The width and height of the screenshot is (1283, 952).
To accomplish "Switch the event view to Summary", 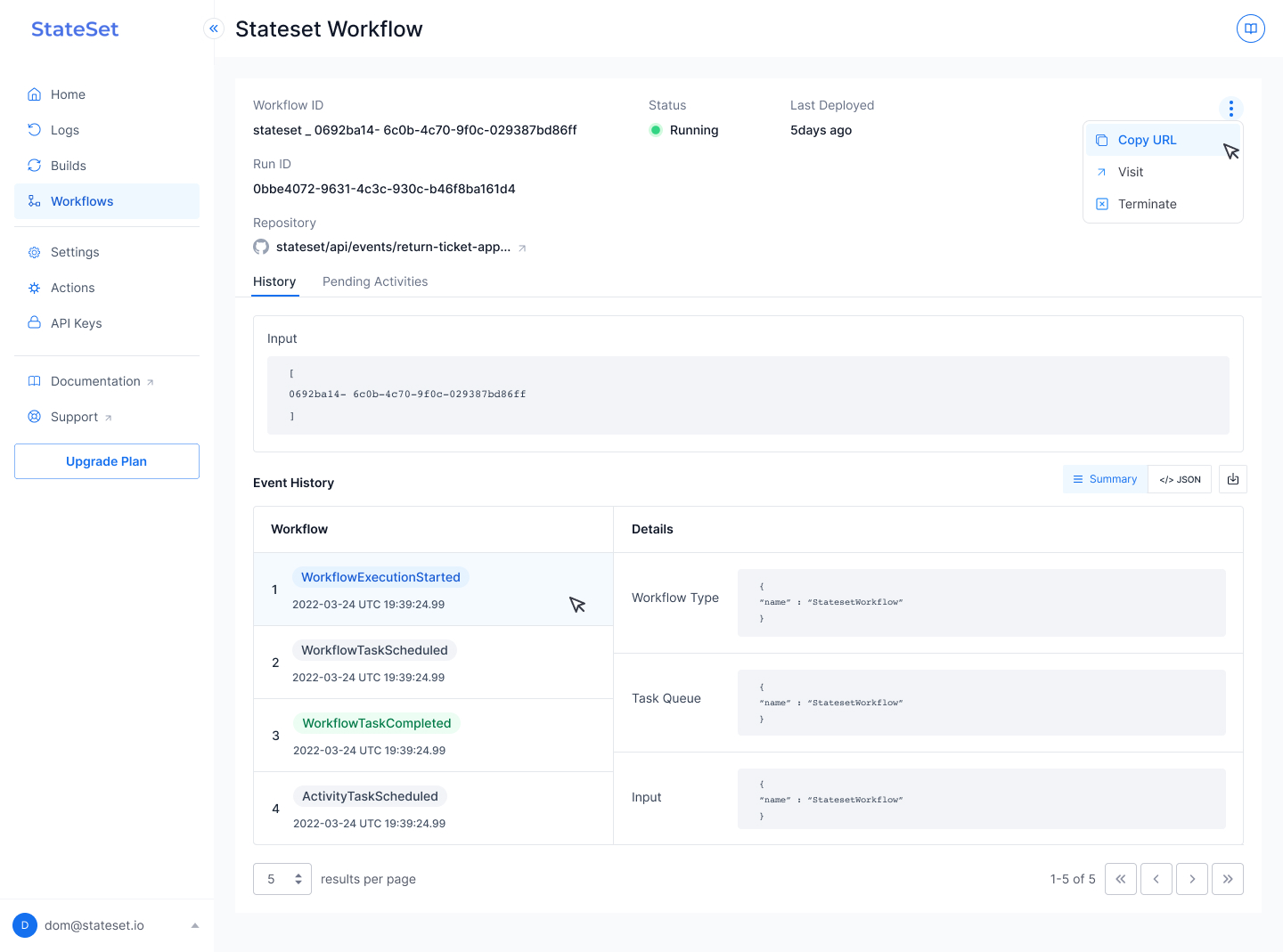I will click(x=1105, y=479).
